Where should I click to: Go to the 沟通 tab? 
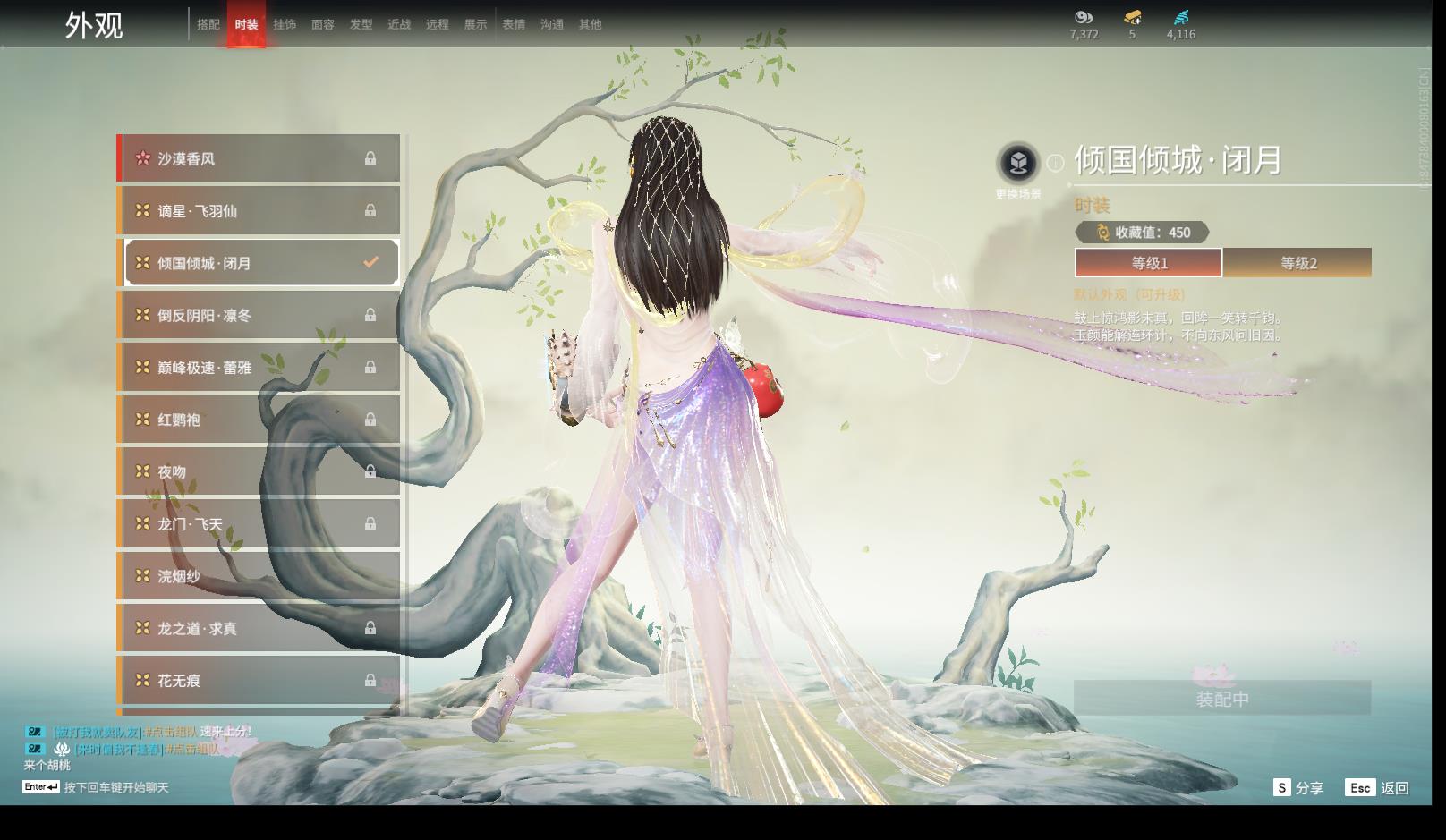[x=552, y=24]
